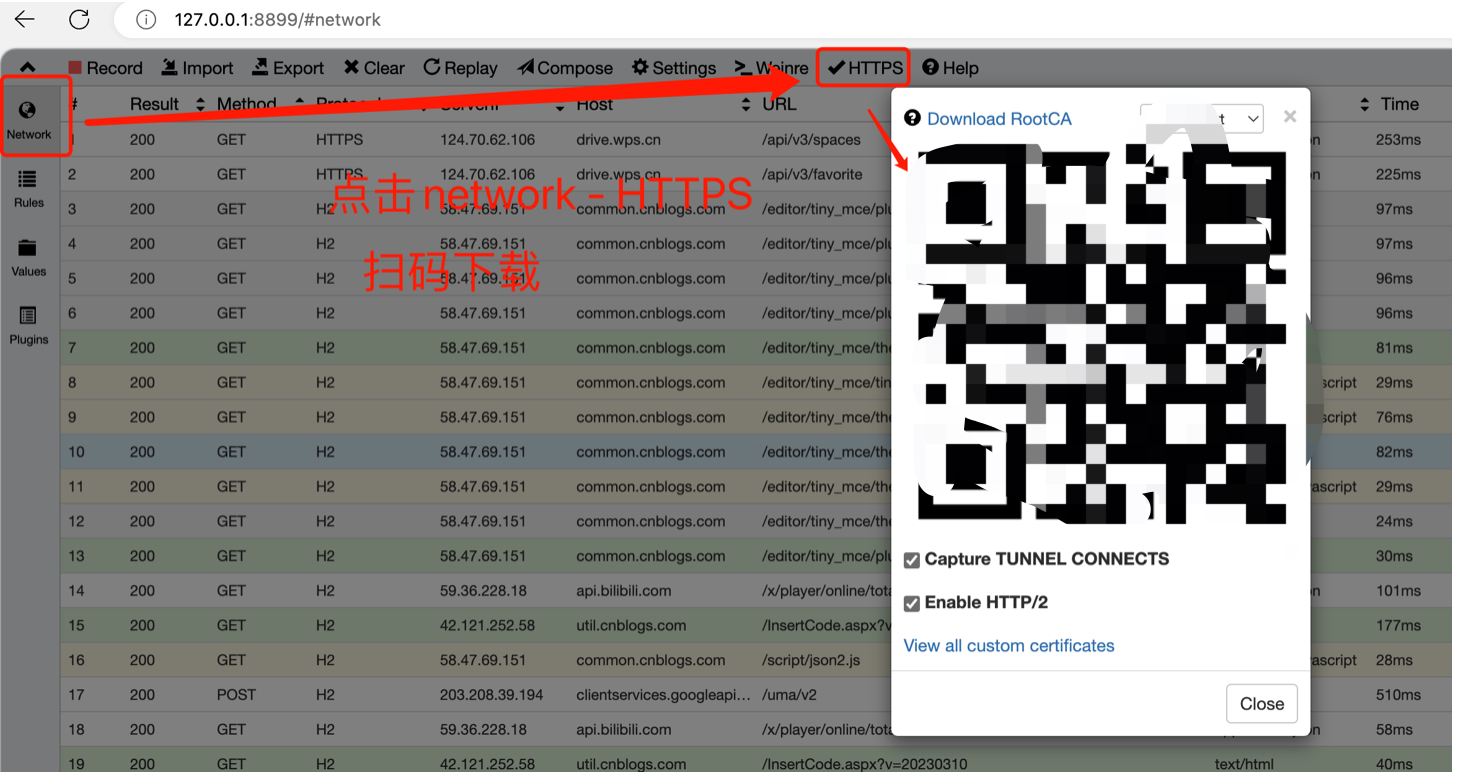The image size is (1464, 778).
Task: Select session row number 7
Action: point(72,348)
